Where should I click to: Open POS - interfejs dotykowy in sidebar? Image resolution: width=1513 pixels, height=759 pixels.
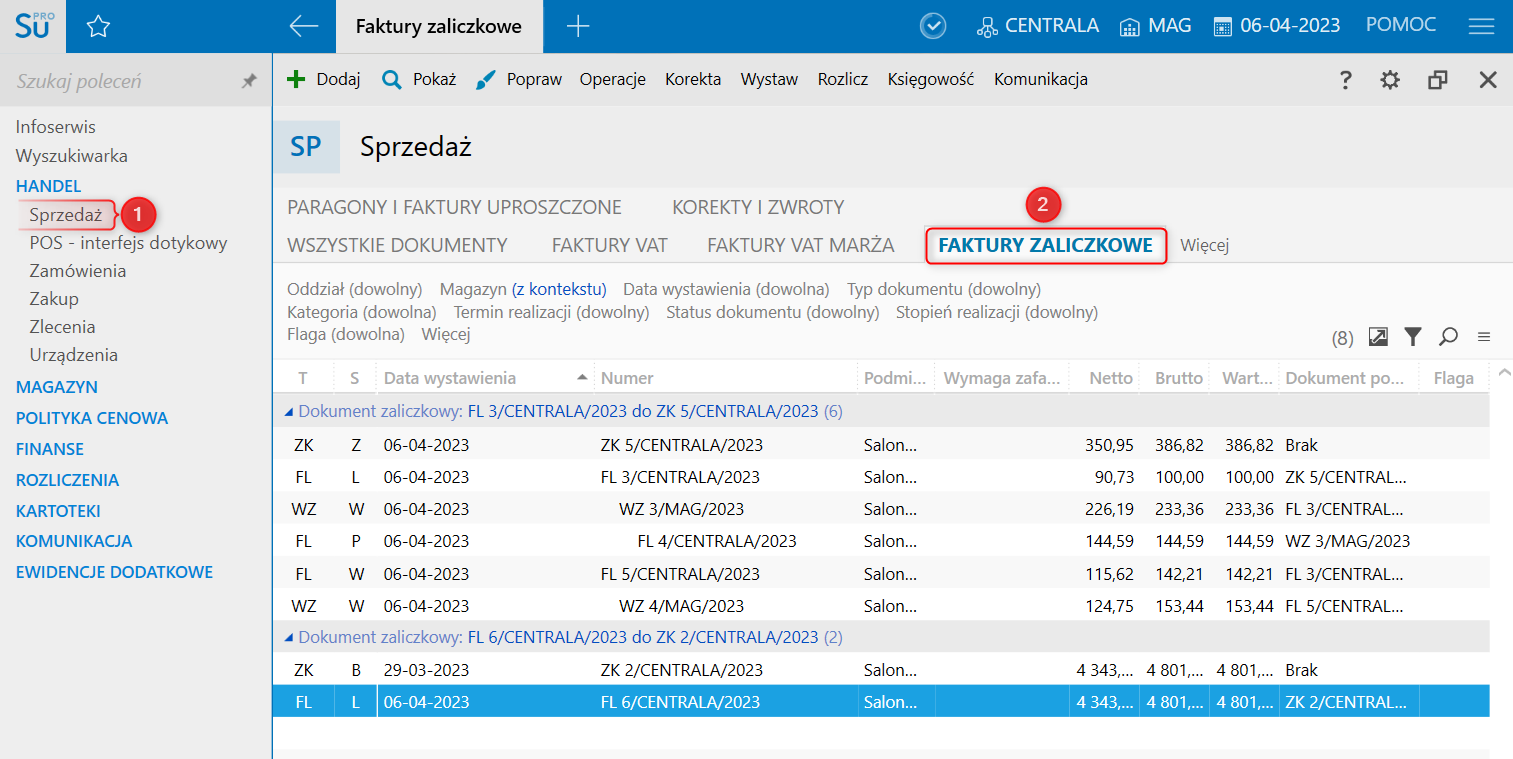click(x=128, y=243)
